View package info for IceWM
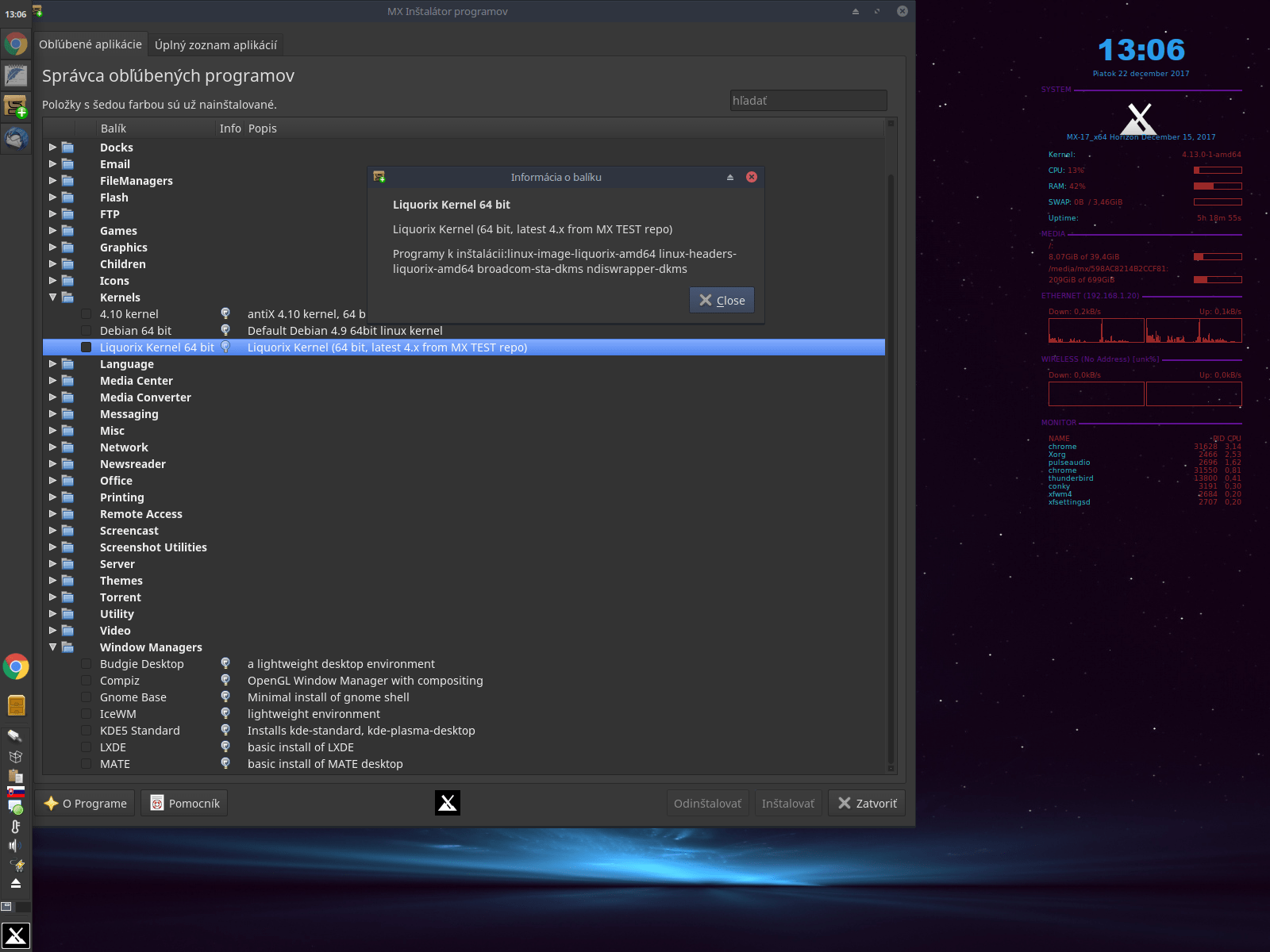The width and height of the screenshot is (1270, 952). point(225,713)
